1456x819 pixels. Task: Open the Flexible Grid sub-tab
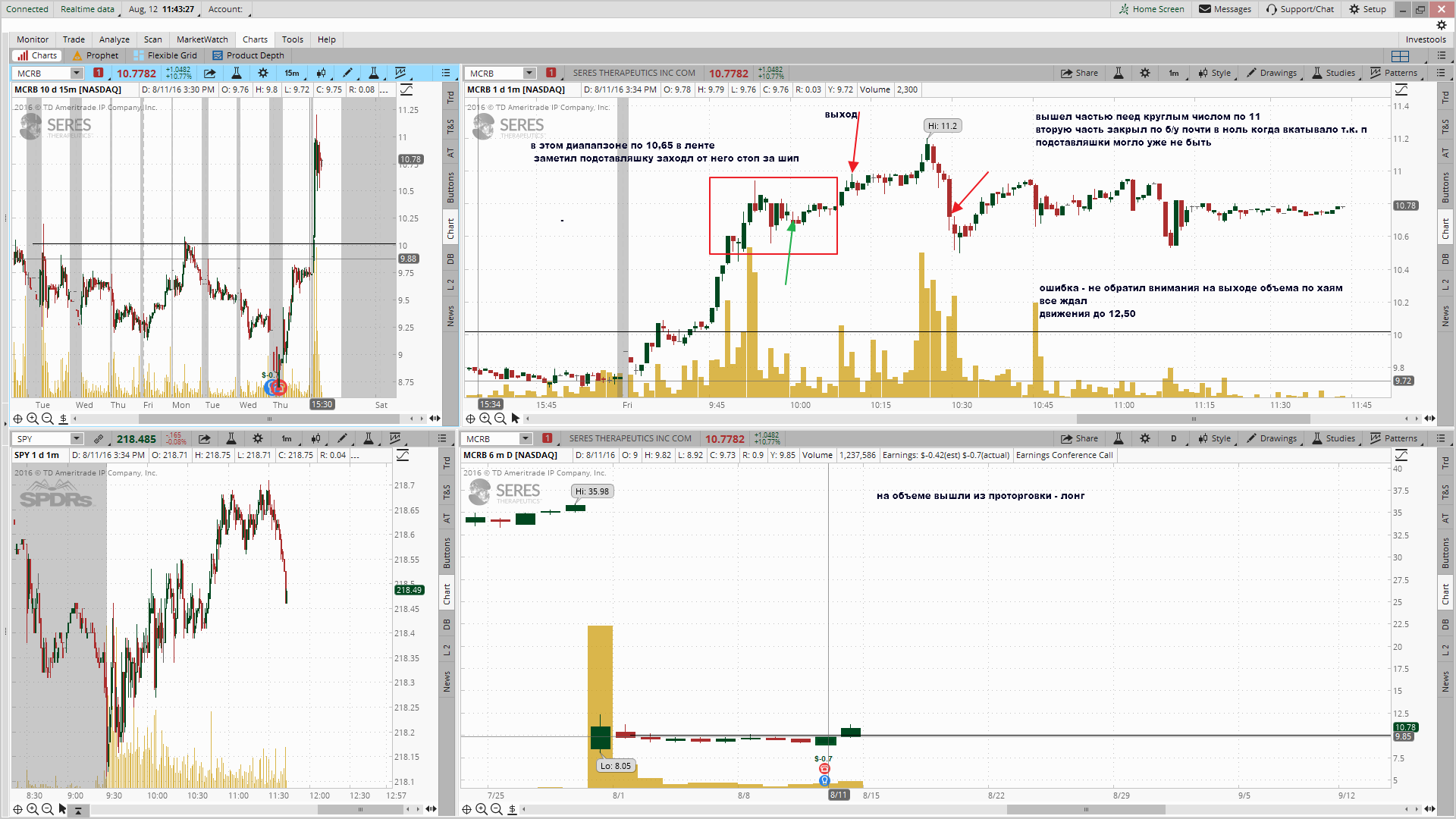click(165, 55)
